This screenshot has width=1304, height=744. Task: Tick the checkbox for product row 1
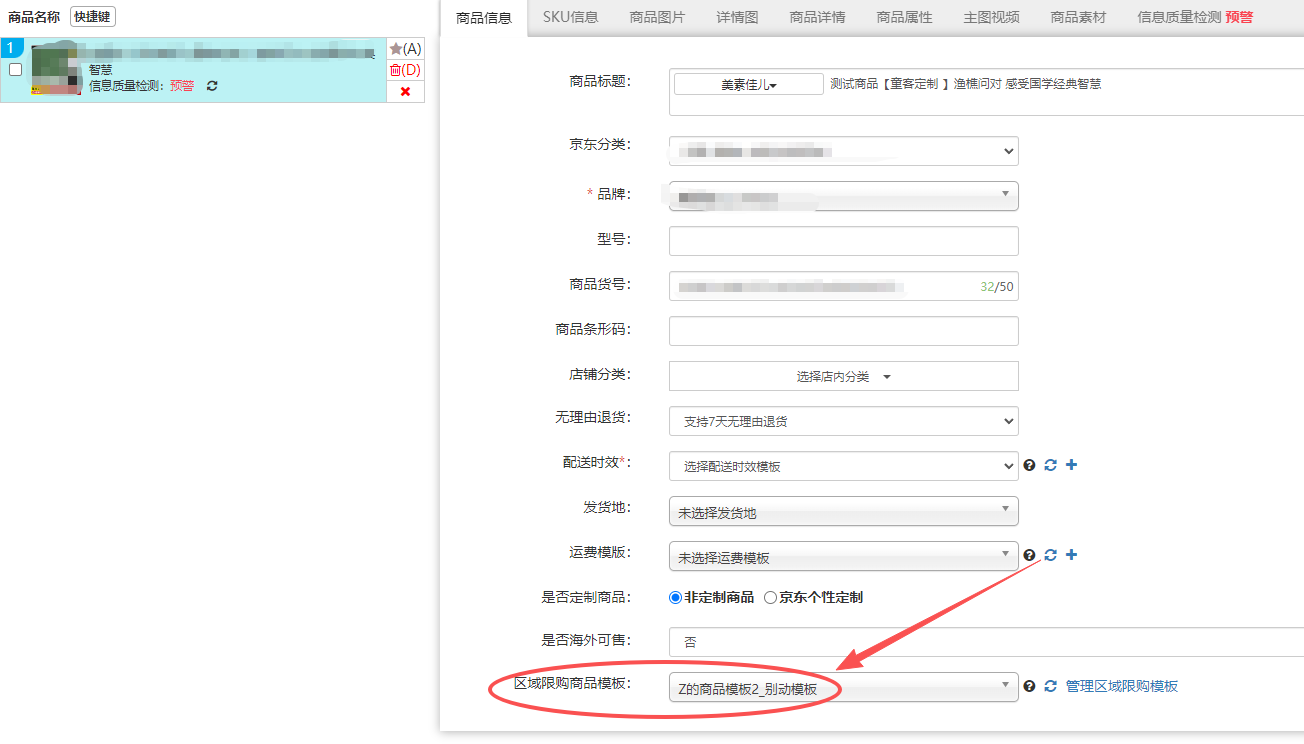coord(15,70)
